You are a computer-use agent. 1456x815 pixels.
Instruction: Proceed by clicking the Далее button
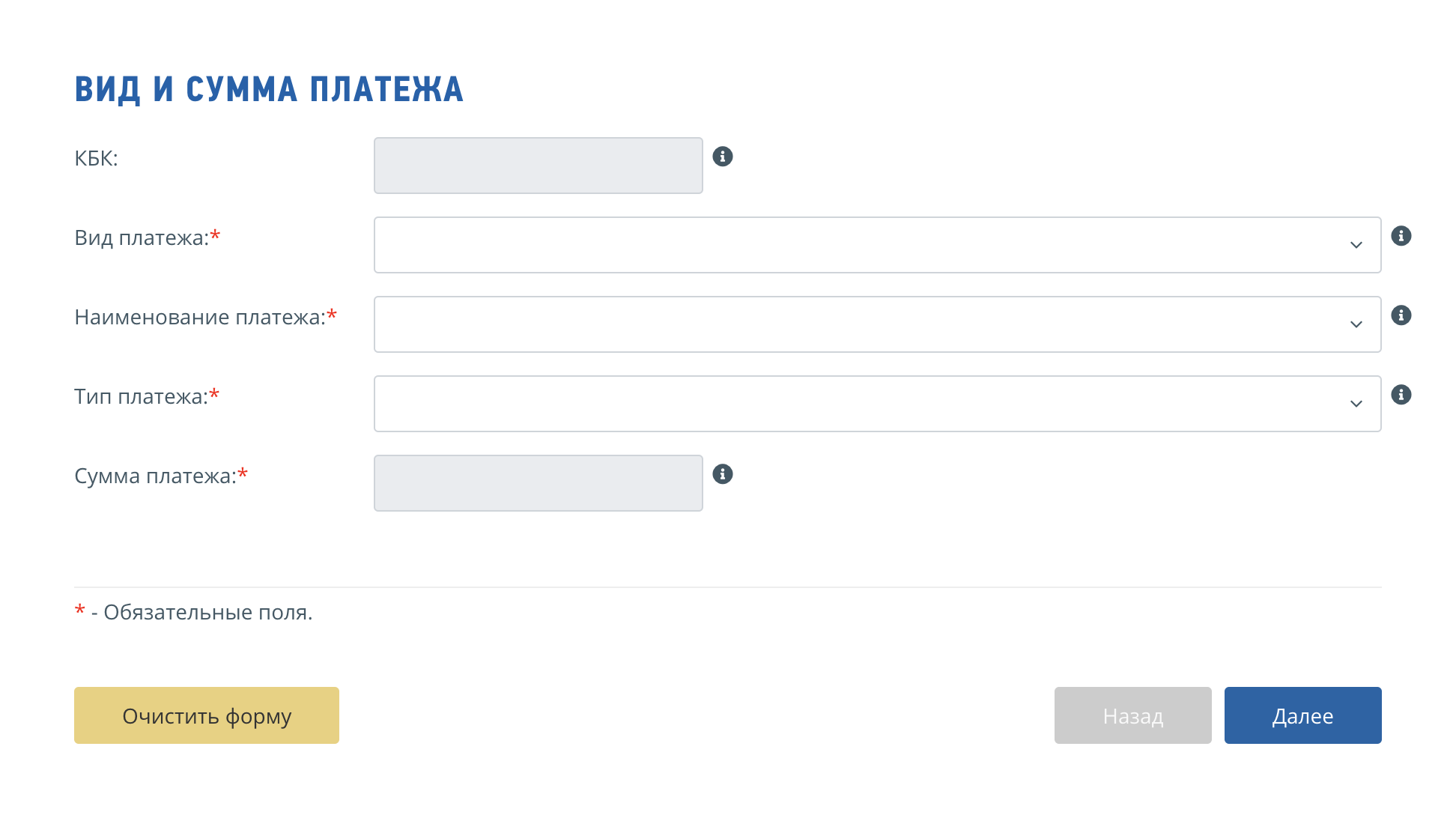(x=1302, y=715)
